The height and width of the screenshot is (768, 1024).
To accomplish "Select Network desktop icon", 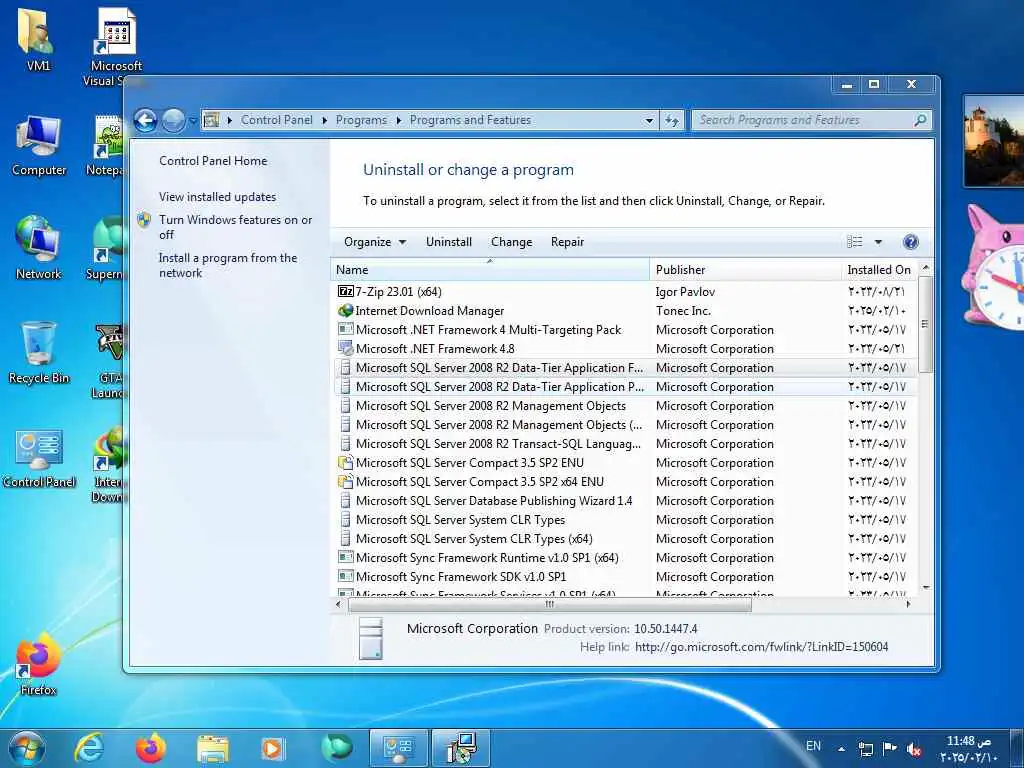I will (x=39, y=248).
